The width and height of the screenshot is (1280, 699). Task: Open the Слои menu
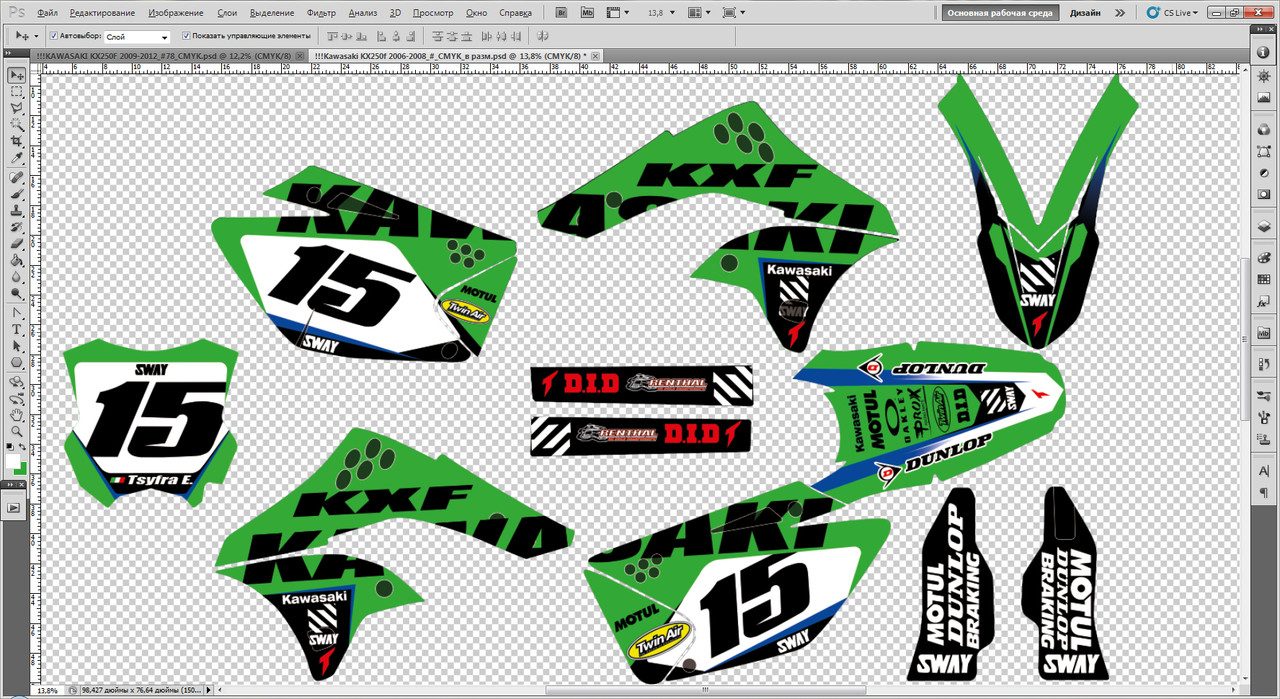click(227, 13)
